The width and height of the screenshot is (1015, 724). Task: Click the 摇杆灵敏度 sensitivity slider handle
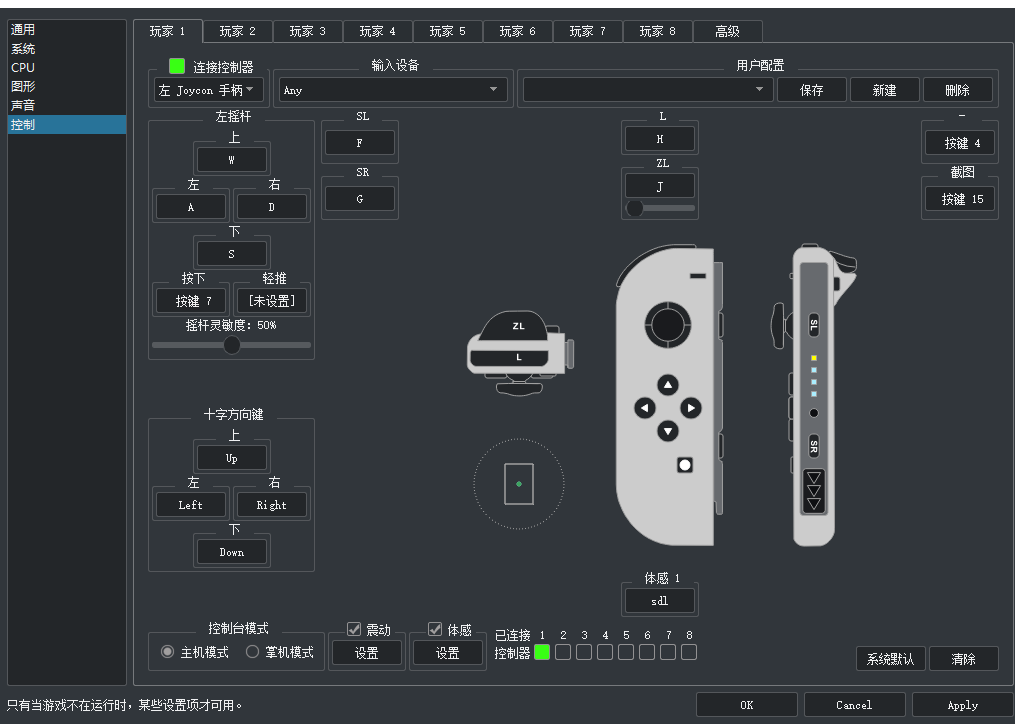(232, 345)
